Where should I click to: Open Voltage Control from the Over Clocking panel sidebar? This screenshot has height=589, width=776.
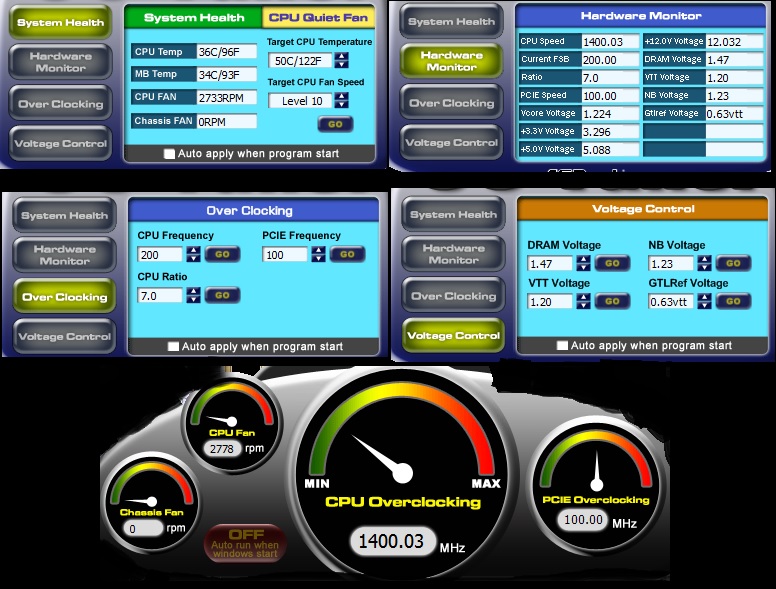(64, 337)
